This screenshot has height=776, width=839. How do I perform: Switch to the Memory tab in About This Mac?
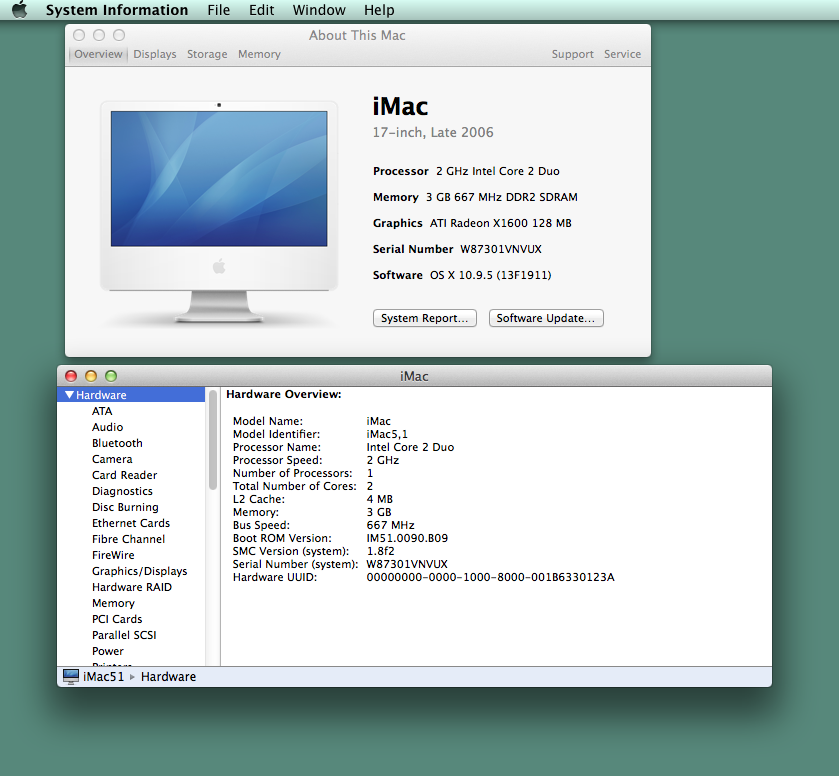[x=259, y=54]
